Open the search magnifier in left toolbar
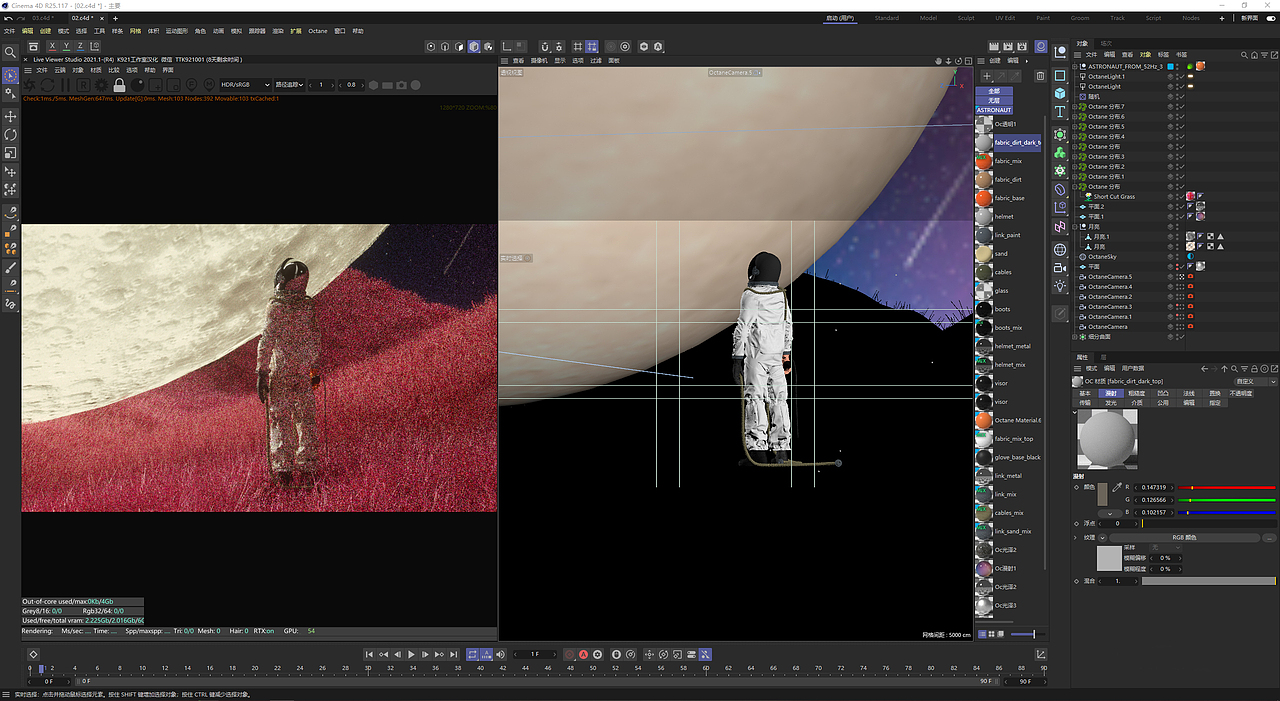The height and width of the screenshot is (701, 1280). click(11, 52)
